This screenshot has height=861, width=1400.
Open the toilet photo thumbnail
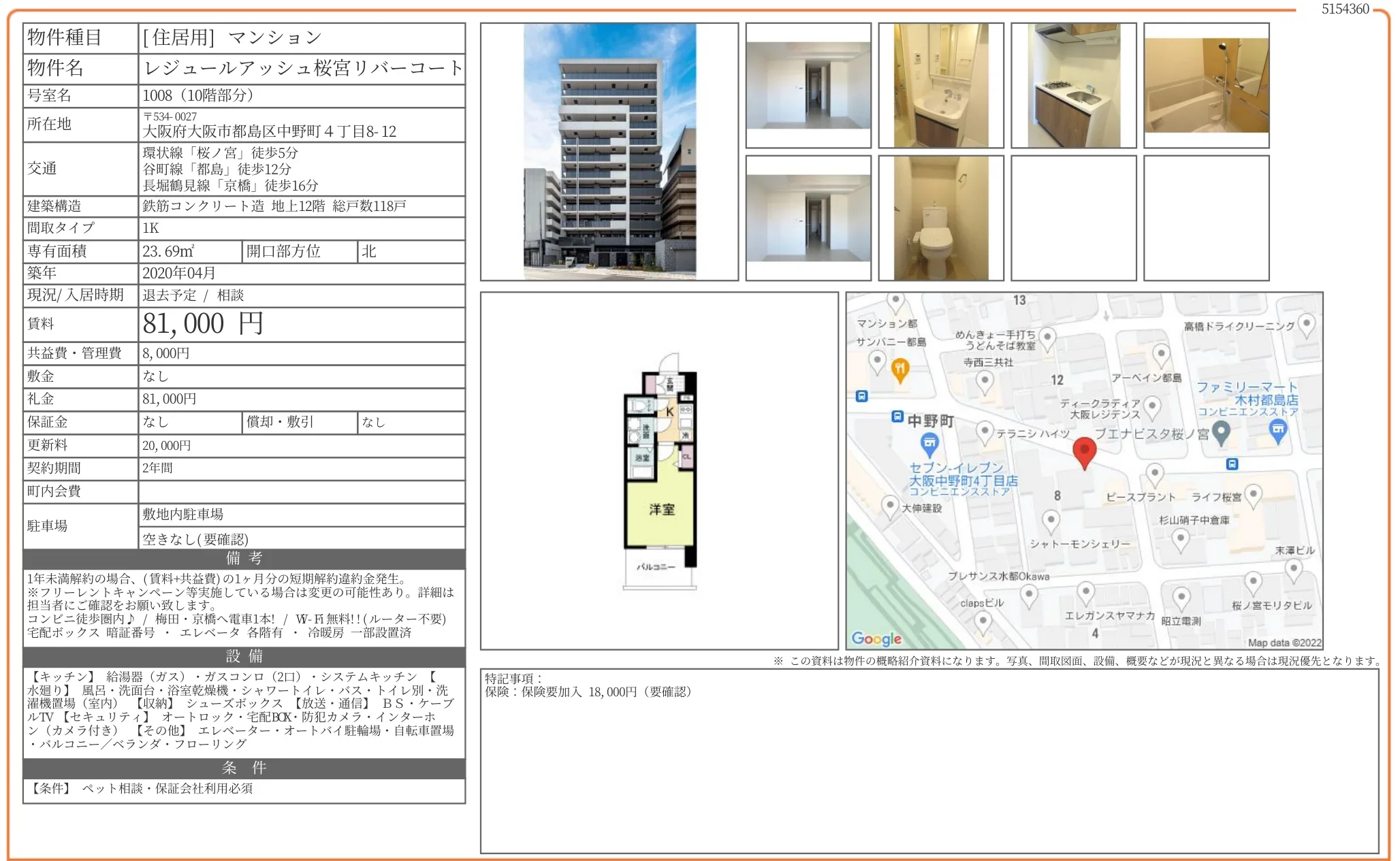click(x=940, y=218)
